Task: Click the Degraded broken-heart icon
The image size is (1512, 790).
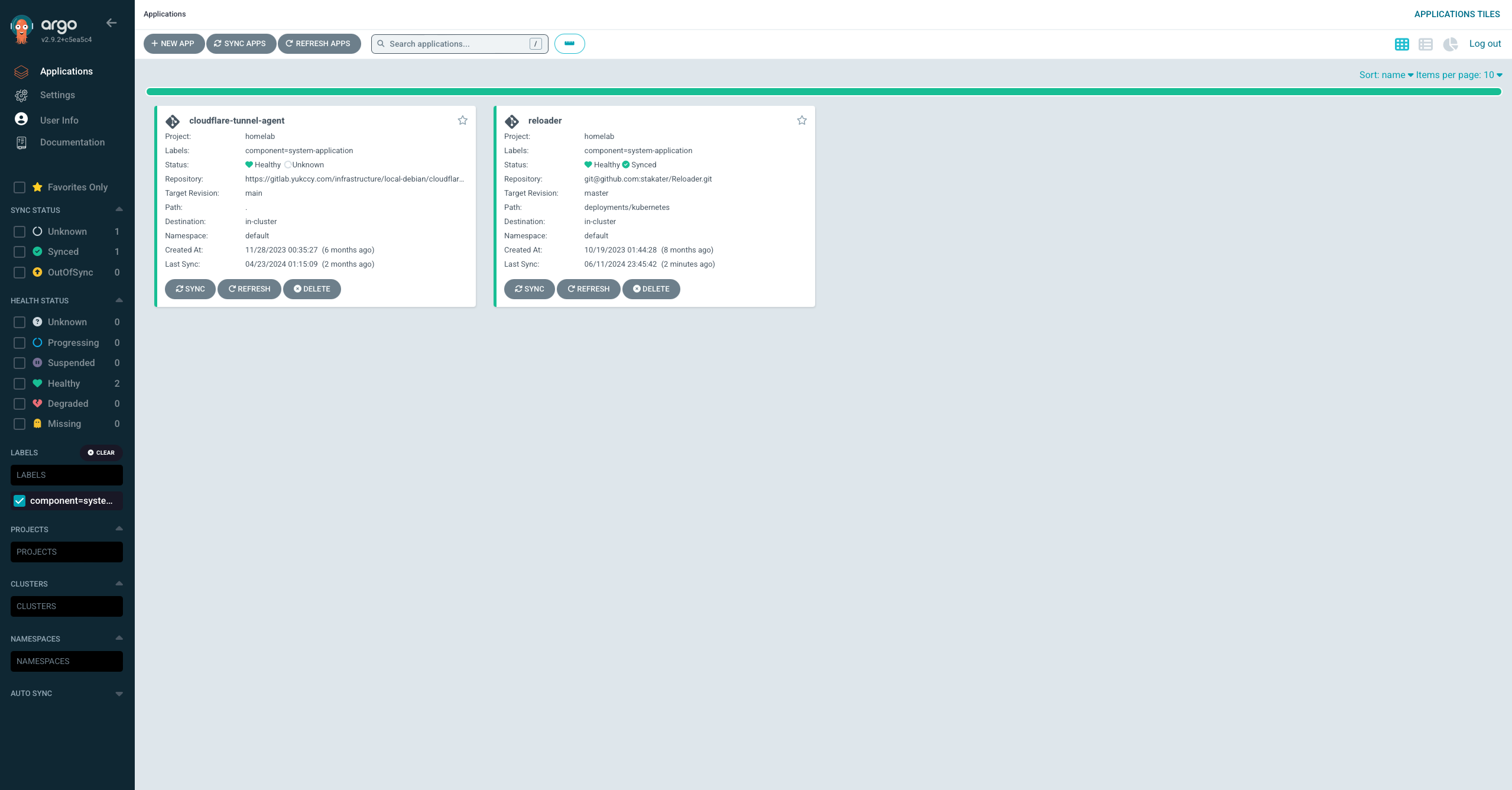Action: coord(37,403)
